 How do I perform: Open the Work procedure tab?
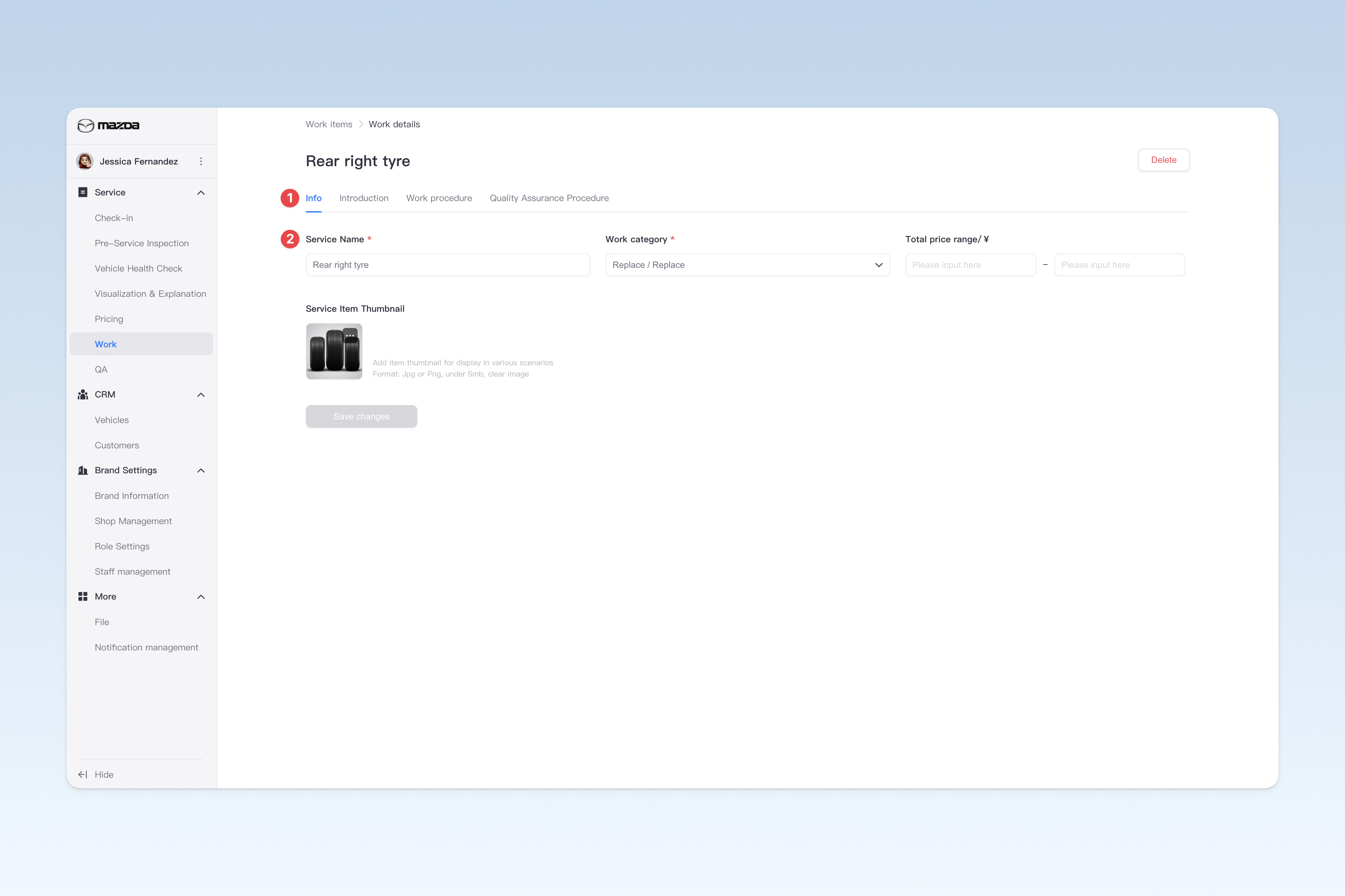pos(439,198)
